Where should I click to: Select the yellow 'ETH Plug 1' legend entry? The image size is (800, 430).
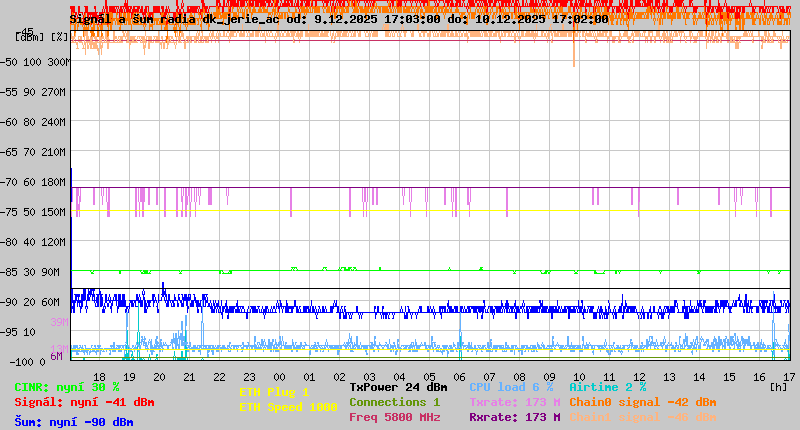coord(274,392)
